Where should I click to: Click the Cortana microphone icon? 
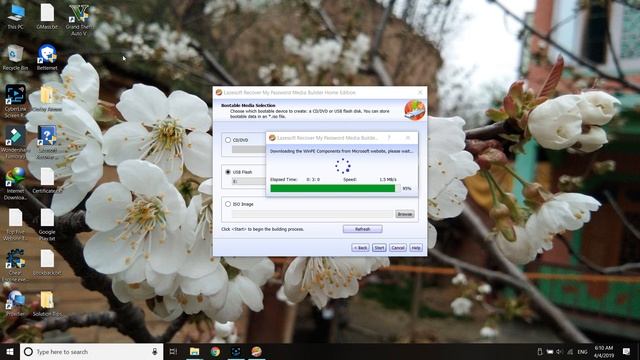click(155, 351)
